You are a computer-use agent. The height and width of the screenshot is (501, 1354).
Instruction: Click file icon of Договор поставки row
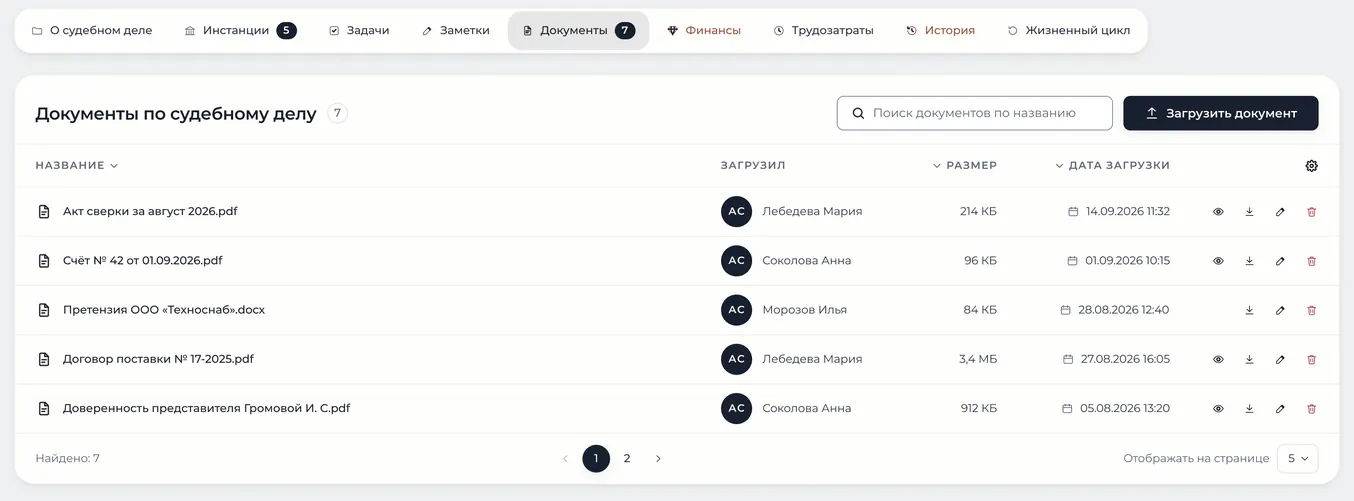[43, 359]
